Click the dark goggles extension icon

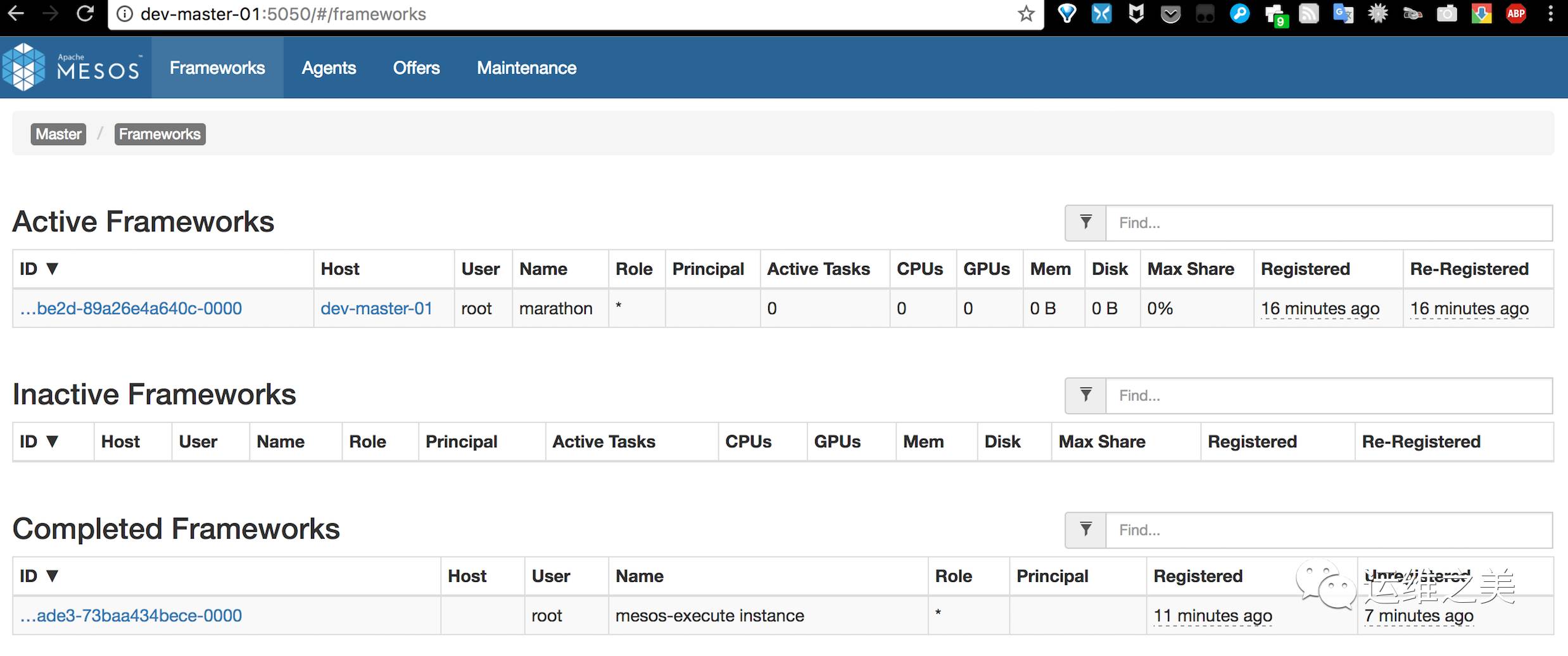[x=1204, y=15]
